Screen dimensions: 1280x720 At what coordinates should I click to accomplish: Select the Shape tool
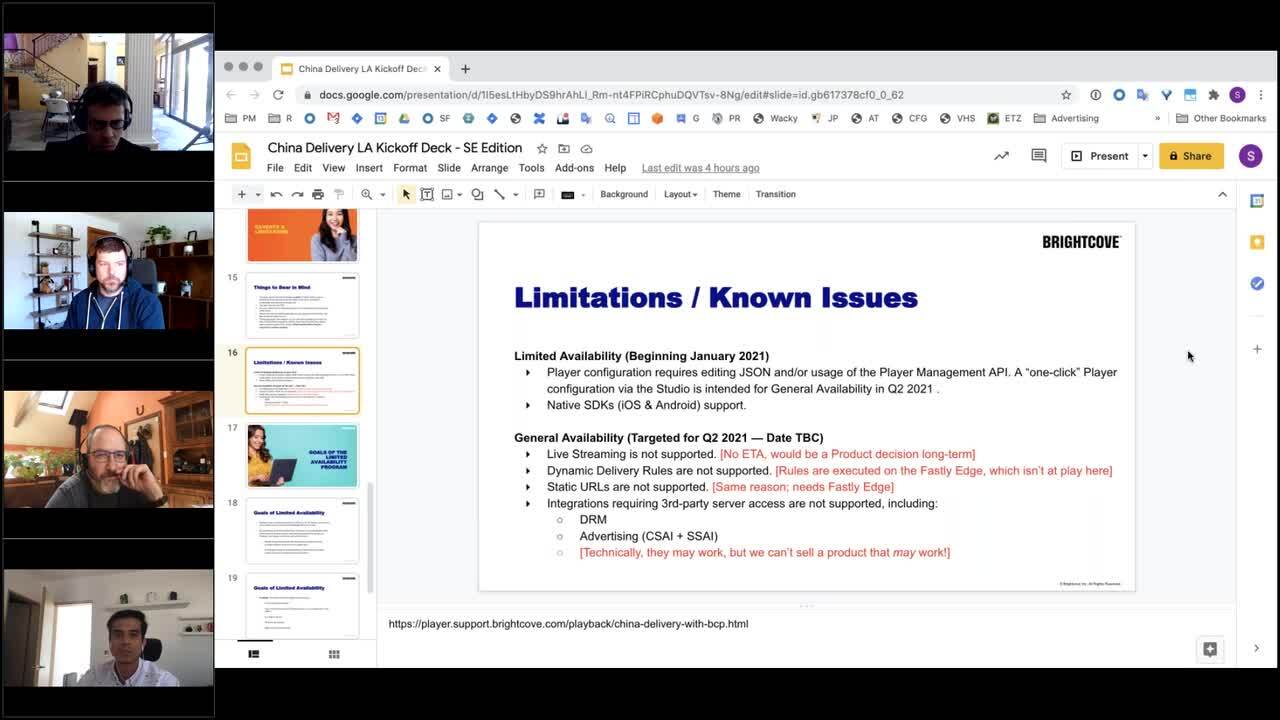click(x=478, y=194)
